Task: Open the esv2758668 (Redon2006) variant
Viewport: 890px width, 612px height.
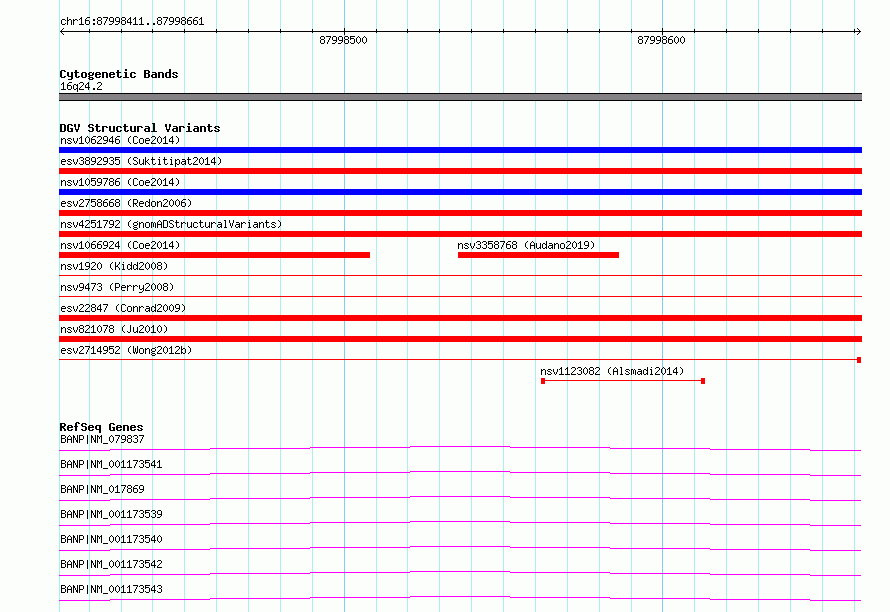Action: pos(126,203)
